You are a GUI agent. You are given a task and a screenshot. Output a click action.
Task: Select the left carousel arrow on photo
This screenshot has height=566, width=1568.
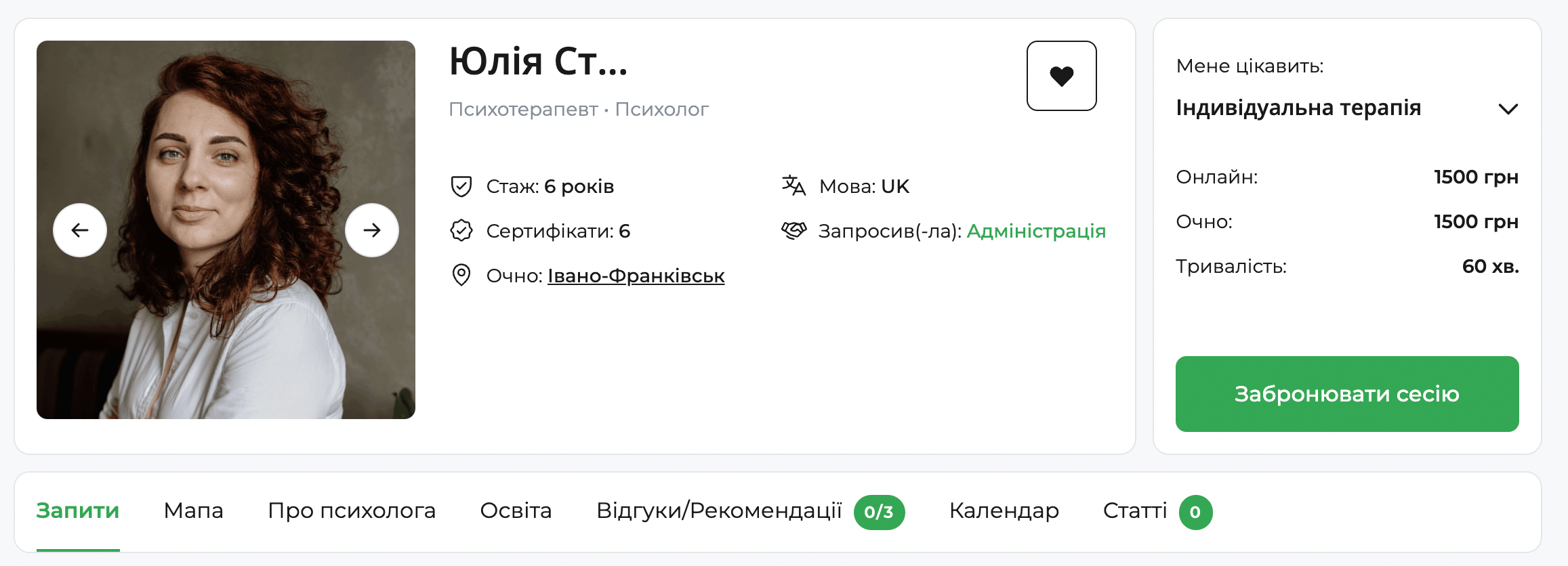[x=79, y=230]
